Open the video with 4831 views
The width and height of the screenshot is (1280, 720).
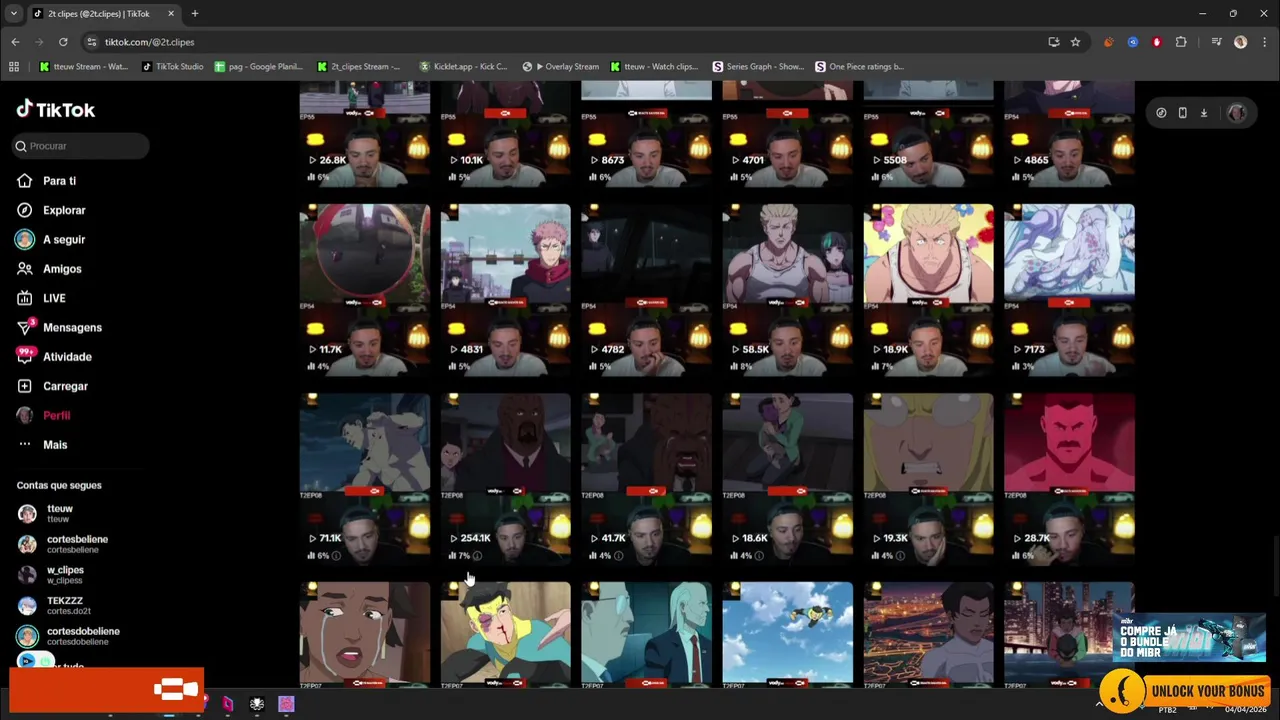506,290
